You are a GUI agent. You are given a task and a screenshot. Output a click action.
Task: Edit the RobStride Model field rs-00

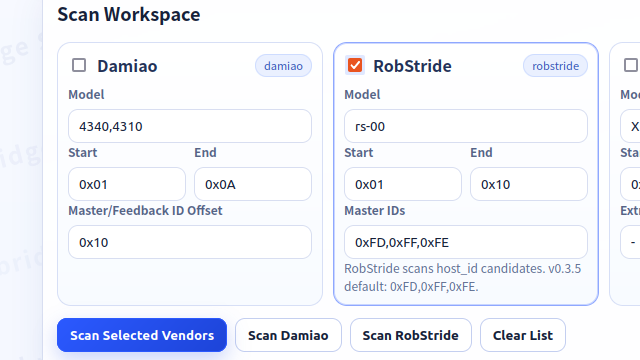466,126
